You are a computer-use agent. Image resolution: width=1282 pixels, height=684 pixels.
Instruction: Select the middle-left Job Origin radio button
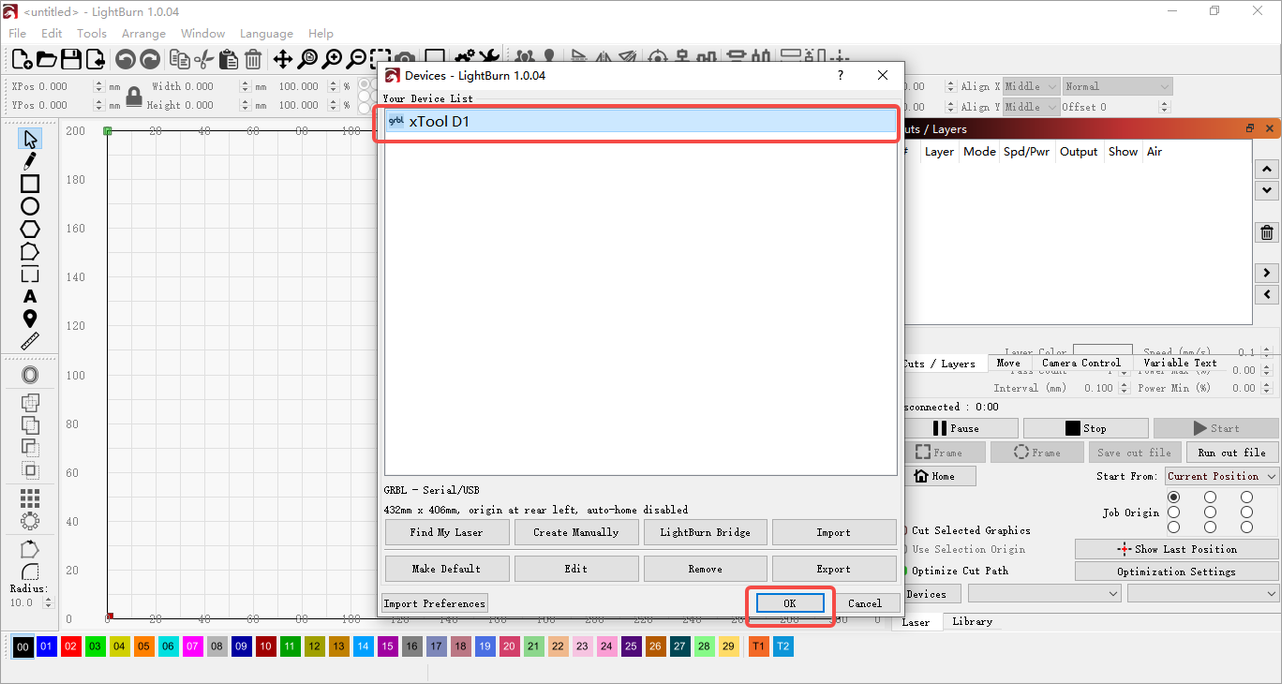point(1174,512)
